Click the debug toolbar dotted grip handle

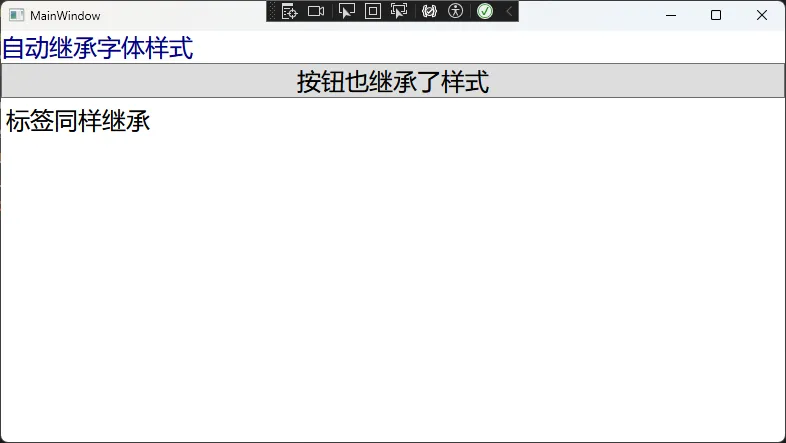(x=272, y=11)
